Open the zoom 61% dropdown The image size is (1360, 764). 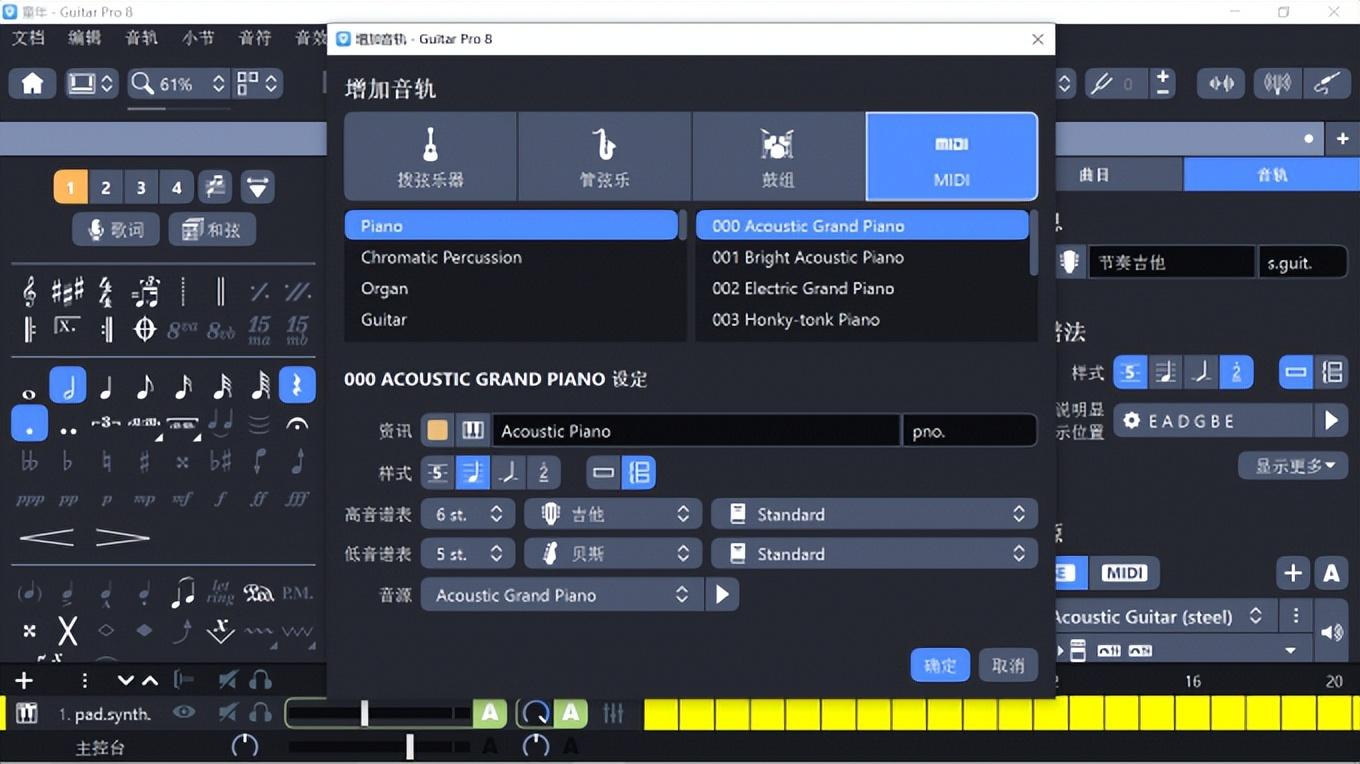pyautogui.click(x=179, y=84)
